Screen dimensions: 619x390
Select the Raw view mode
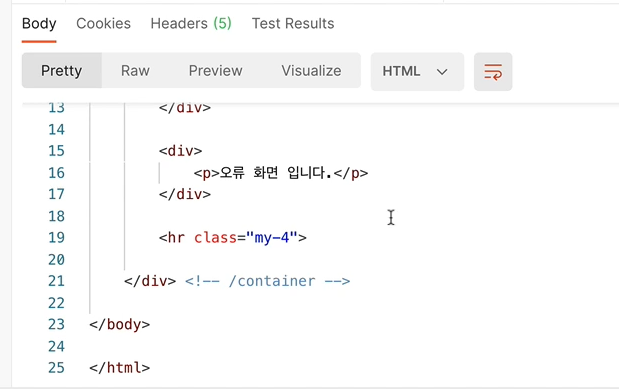click(x=135, y=71)
